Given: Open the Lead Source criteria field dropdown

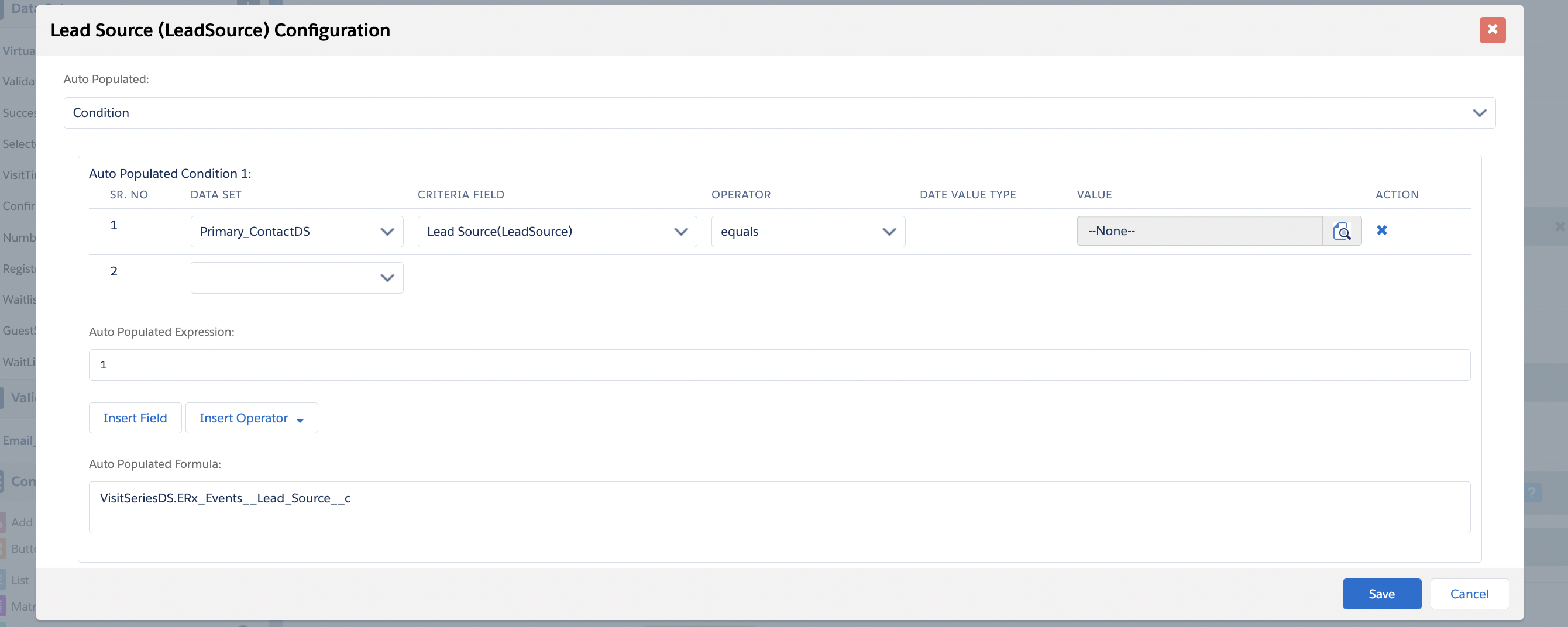Looking at the screenshot, I should 556,232.
